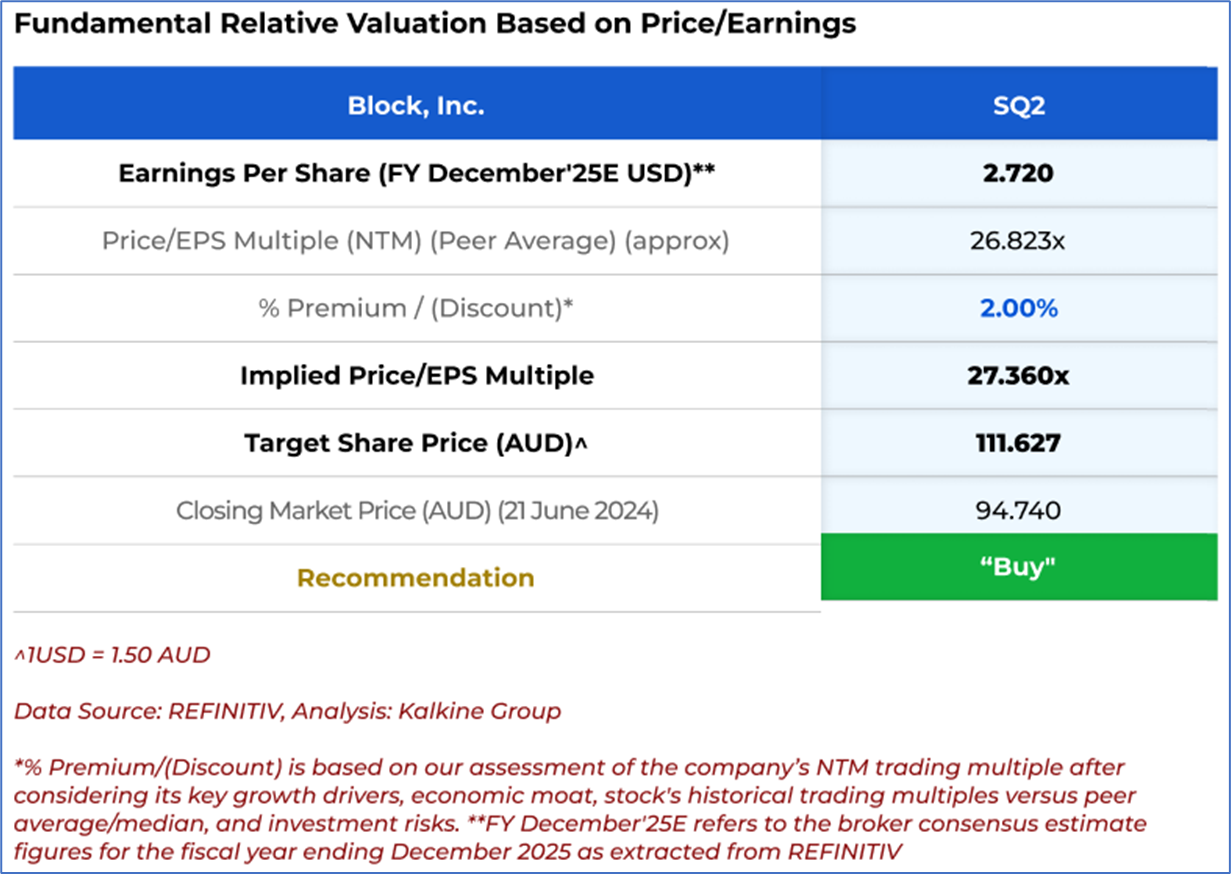The width and height of the screenshot is (1231, 874).
Task: Select the Earnings Per Share row label
Action: pyautogui.click(x=416, y=173)
